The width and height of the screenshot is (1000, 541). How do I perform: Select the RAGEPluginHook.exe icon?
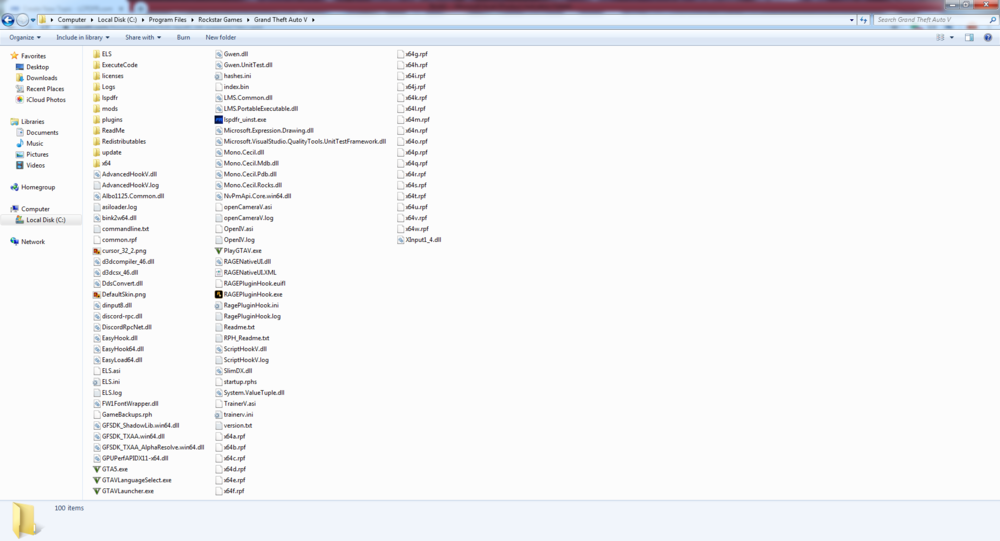click(219, 294)
